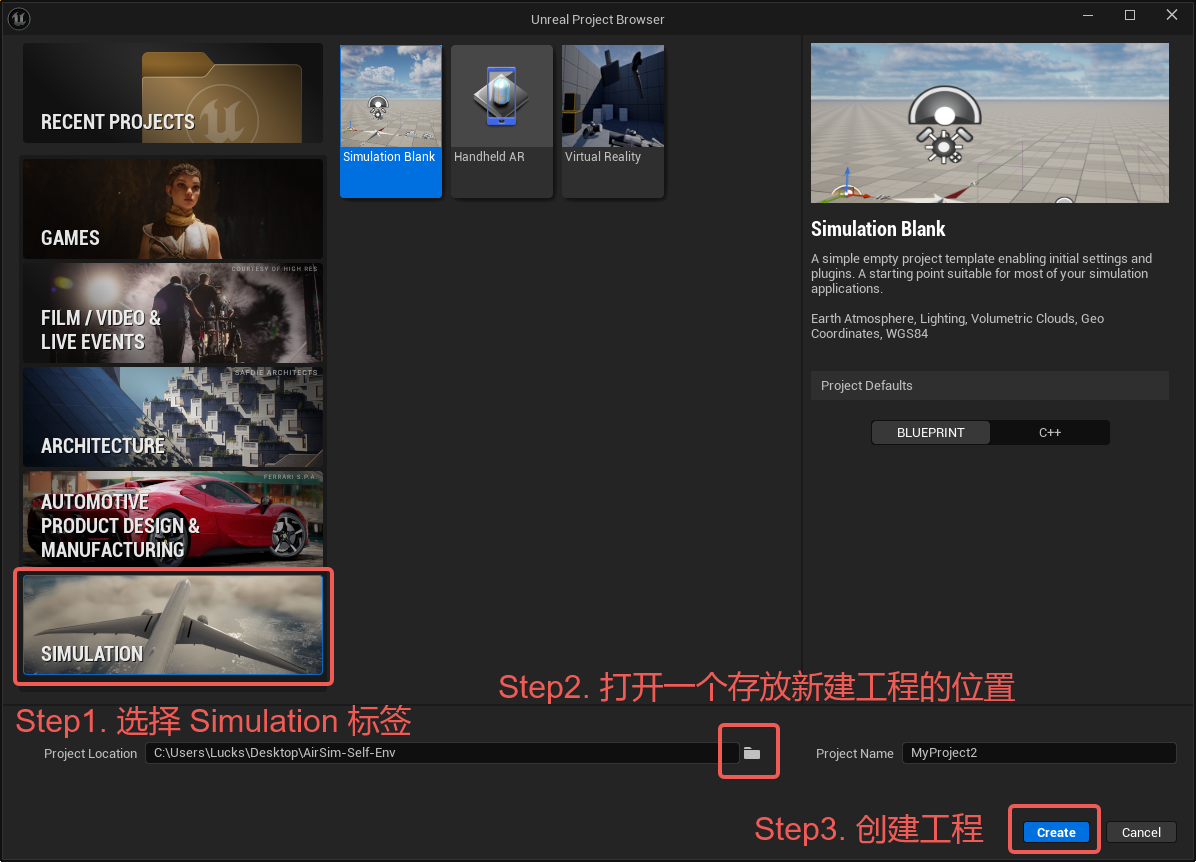Viewport: 1196px width, 862px height.
Task: Click the Project Location path field
Action: pos(442,753)
